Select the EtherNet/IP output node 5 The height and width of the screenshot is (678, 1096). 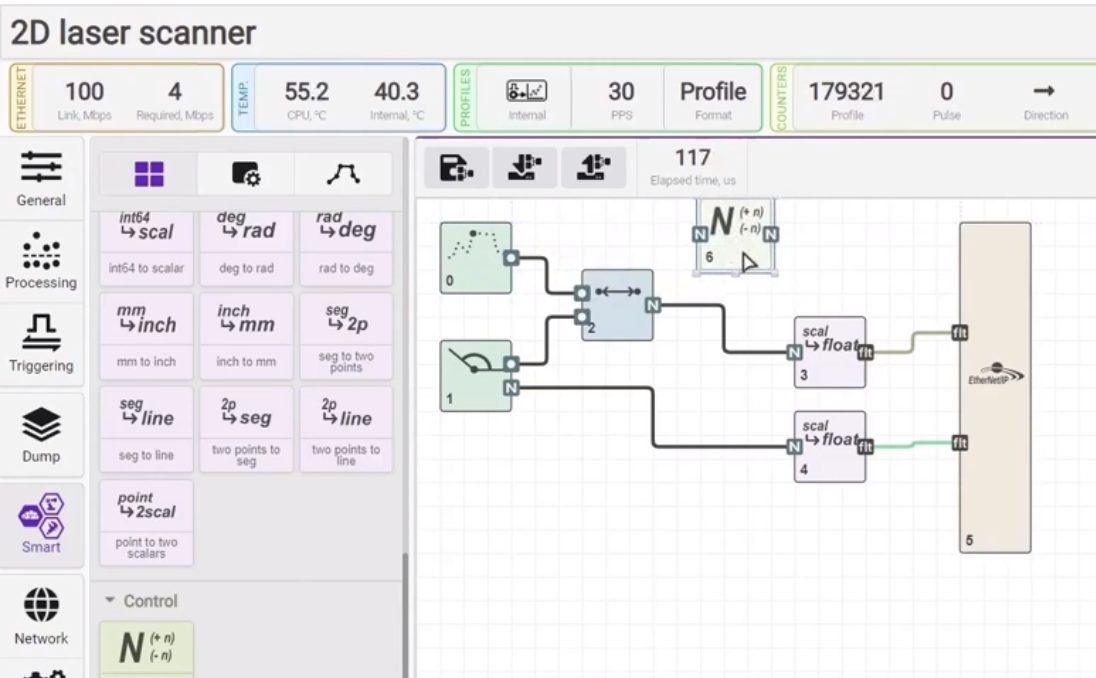(995, 388)
